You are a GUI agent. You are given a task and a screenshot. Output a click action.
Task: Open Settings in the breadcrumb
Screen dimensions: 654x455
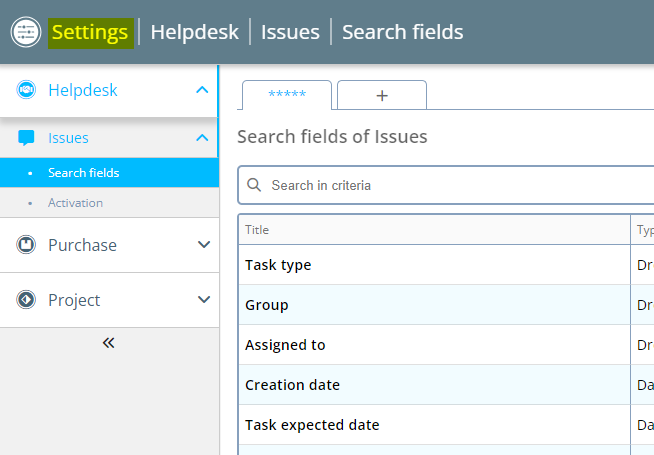point(90,32)
